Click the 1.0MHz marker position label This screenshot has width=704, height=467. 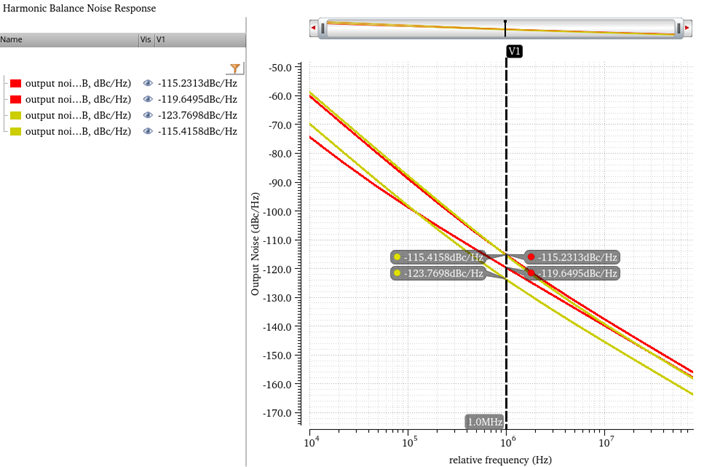point(484,421)
